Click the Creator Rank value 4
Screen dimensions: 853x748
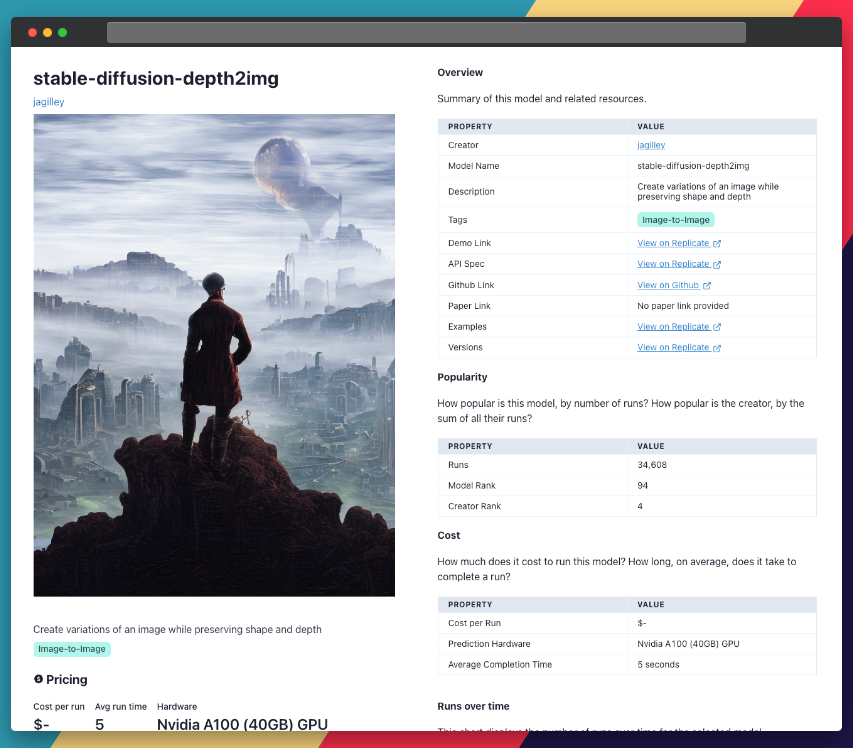640,506
